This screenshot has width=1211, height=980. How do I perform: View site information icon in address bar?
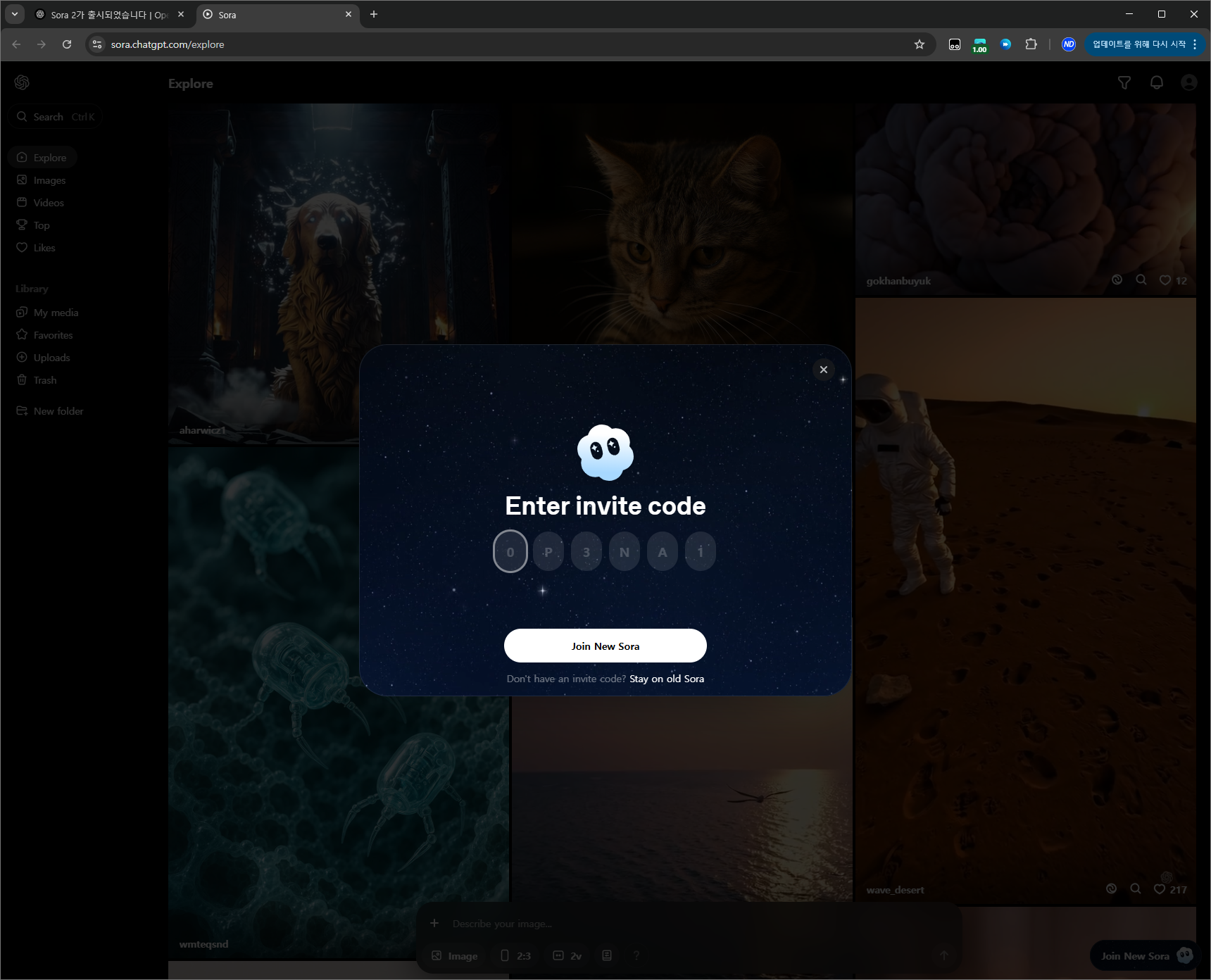[97, 44]
